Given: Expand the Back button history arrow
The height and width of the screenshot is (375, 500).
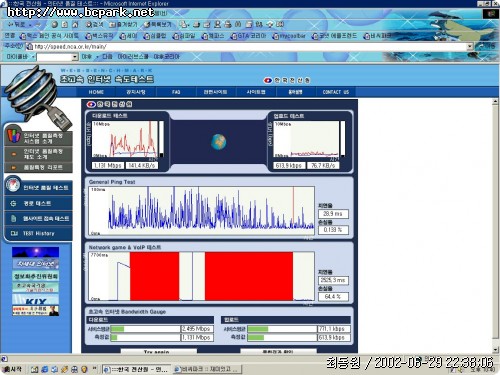Looking at the screenshot, I should tap(30, 25).
